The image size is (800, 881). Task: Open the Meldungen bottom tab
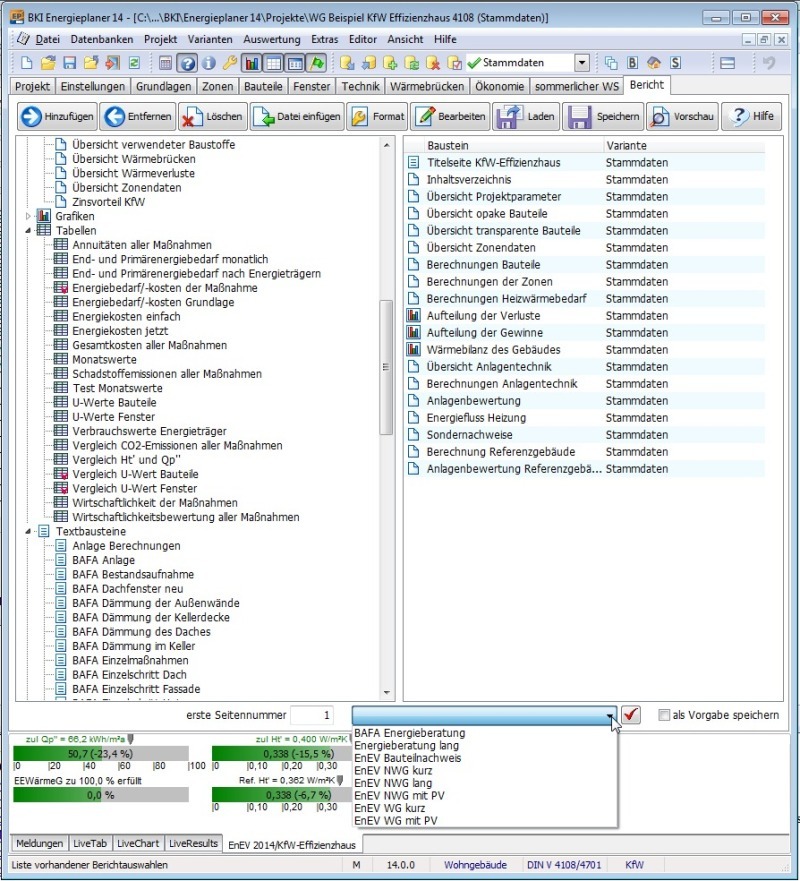[x=39, y=843]
